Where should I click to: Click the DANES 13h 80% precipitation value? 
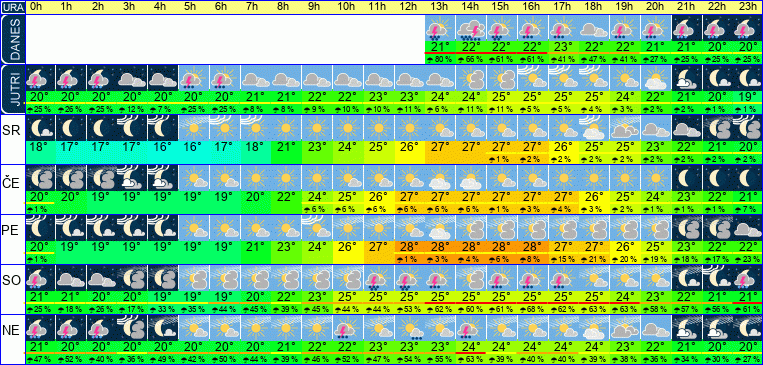click(440, 59)
